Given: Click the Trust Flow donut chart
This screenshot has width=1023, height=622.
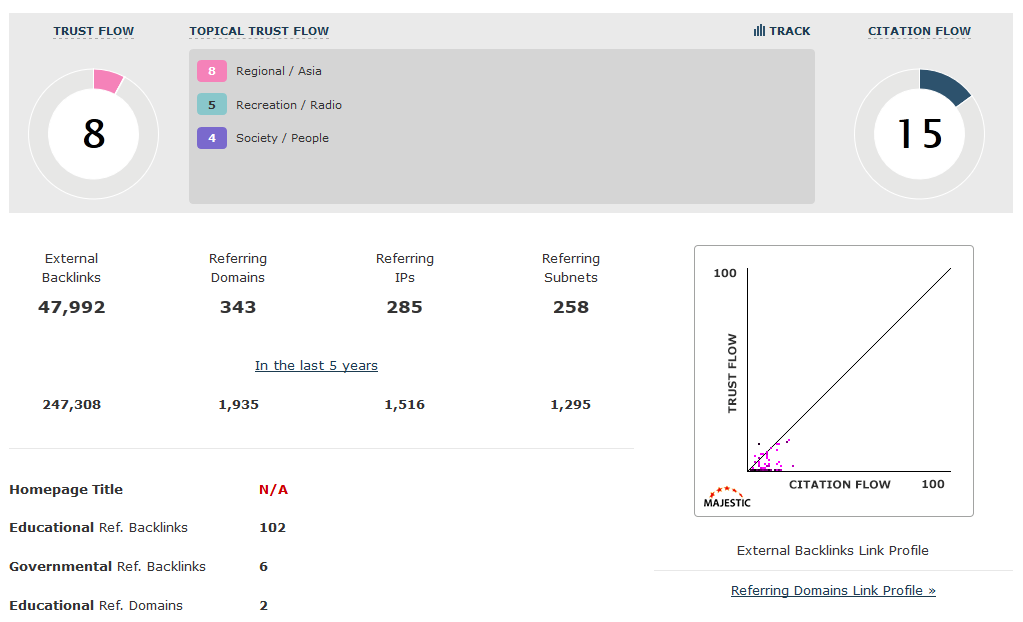Looking at the screenshot, I should [94, 134].
